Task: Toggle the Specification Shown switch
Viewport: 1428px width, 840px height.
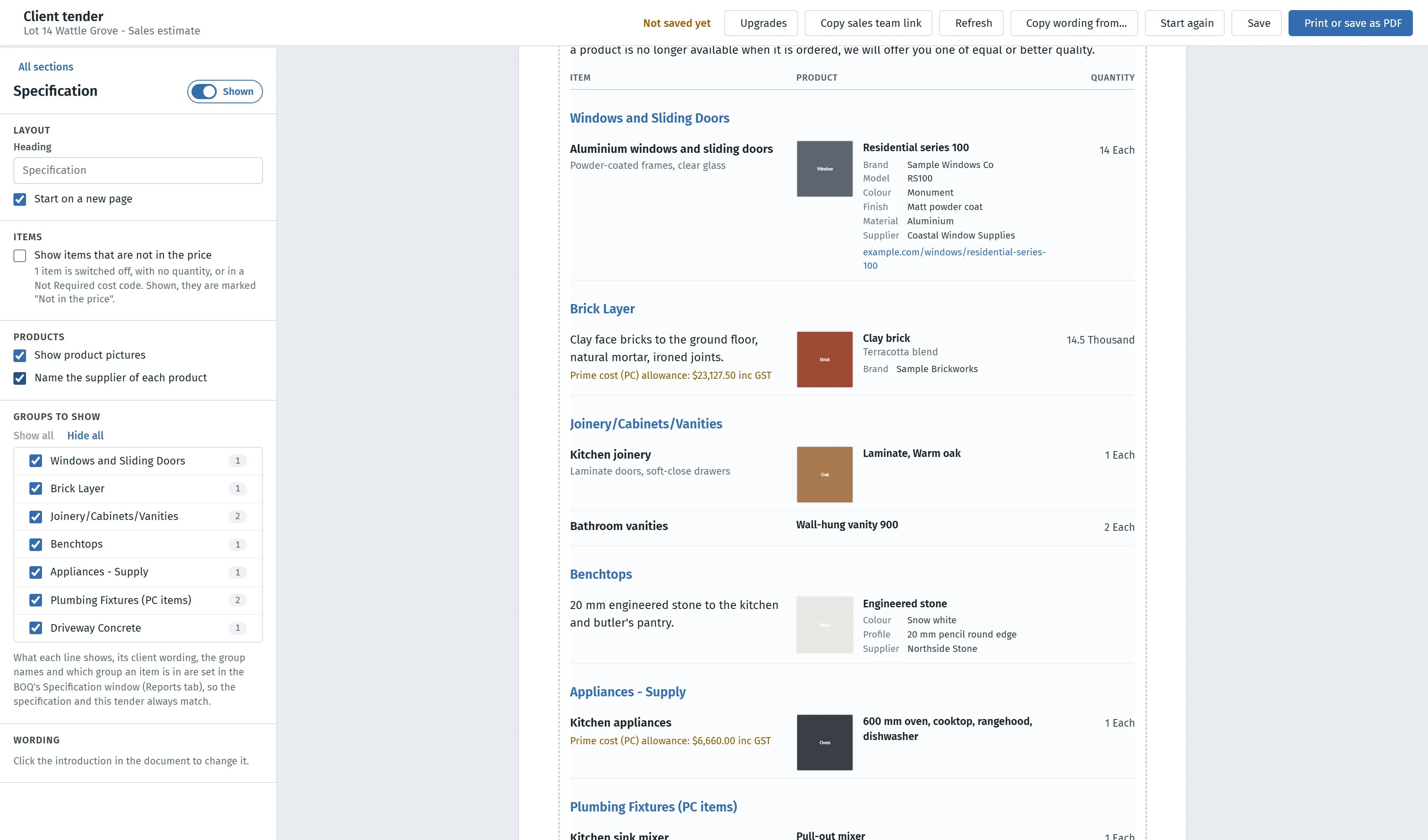Action: (224, 91)
